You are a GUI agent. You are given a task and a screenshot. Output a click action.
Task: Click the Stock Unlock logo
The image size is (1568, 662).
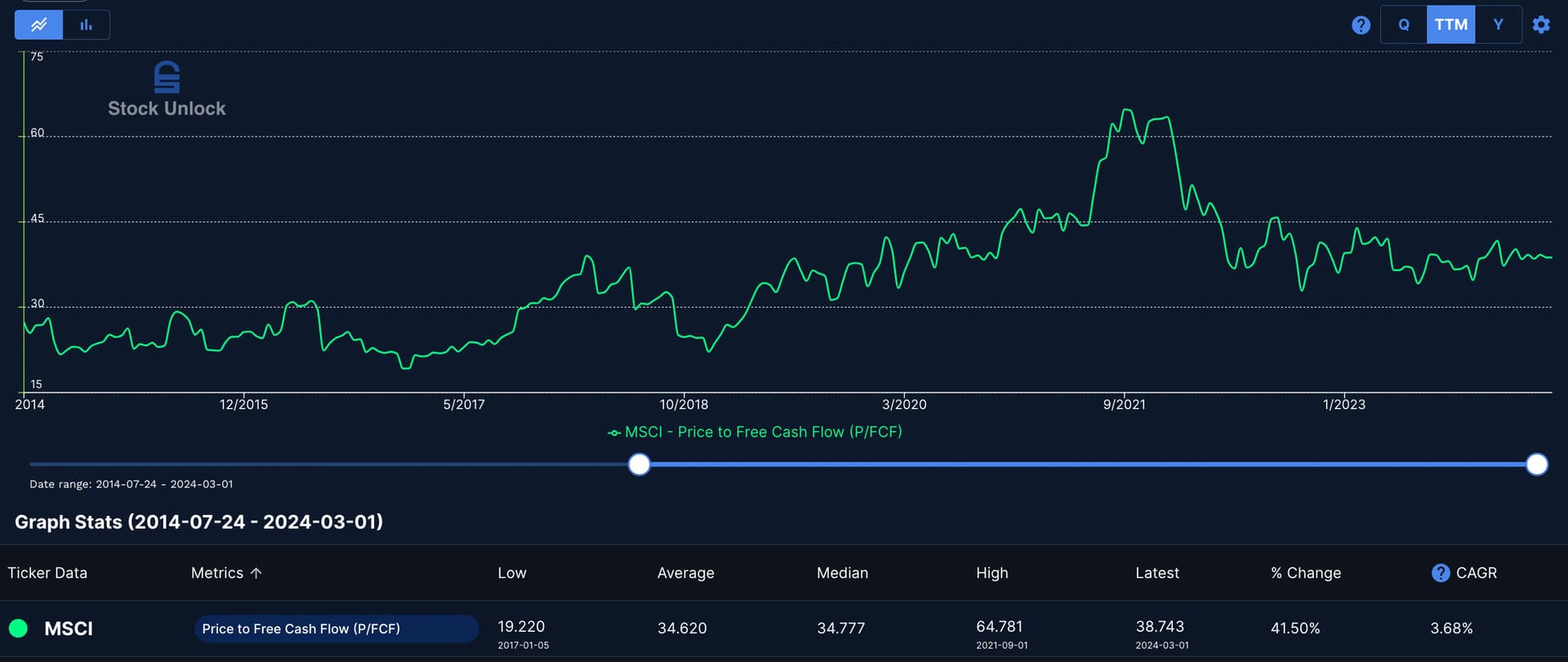(167, 90)
